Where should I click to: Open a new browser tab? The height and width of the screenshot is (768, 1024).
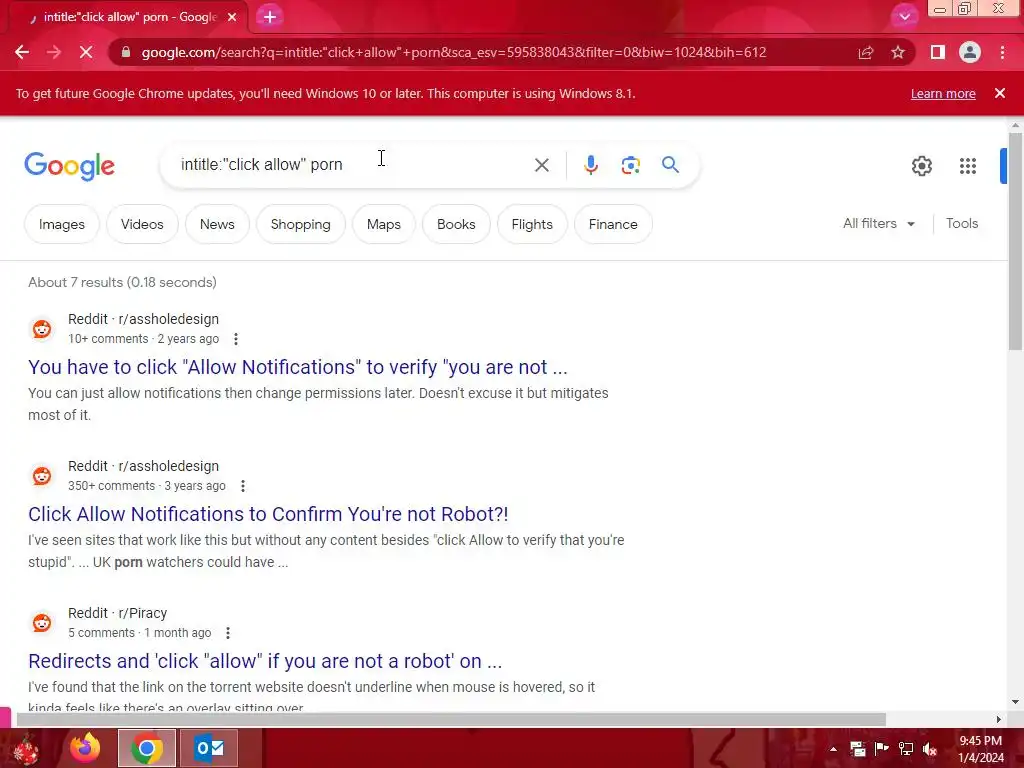(x=270, y=17)
